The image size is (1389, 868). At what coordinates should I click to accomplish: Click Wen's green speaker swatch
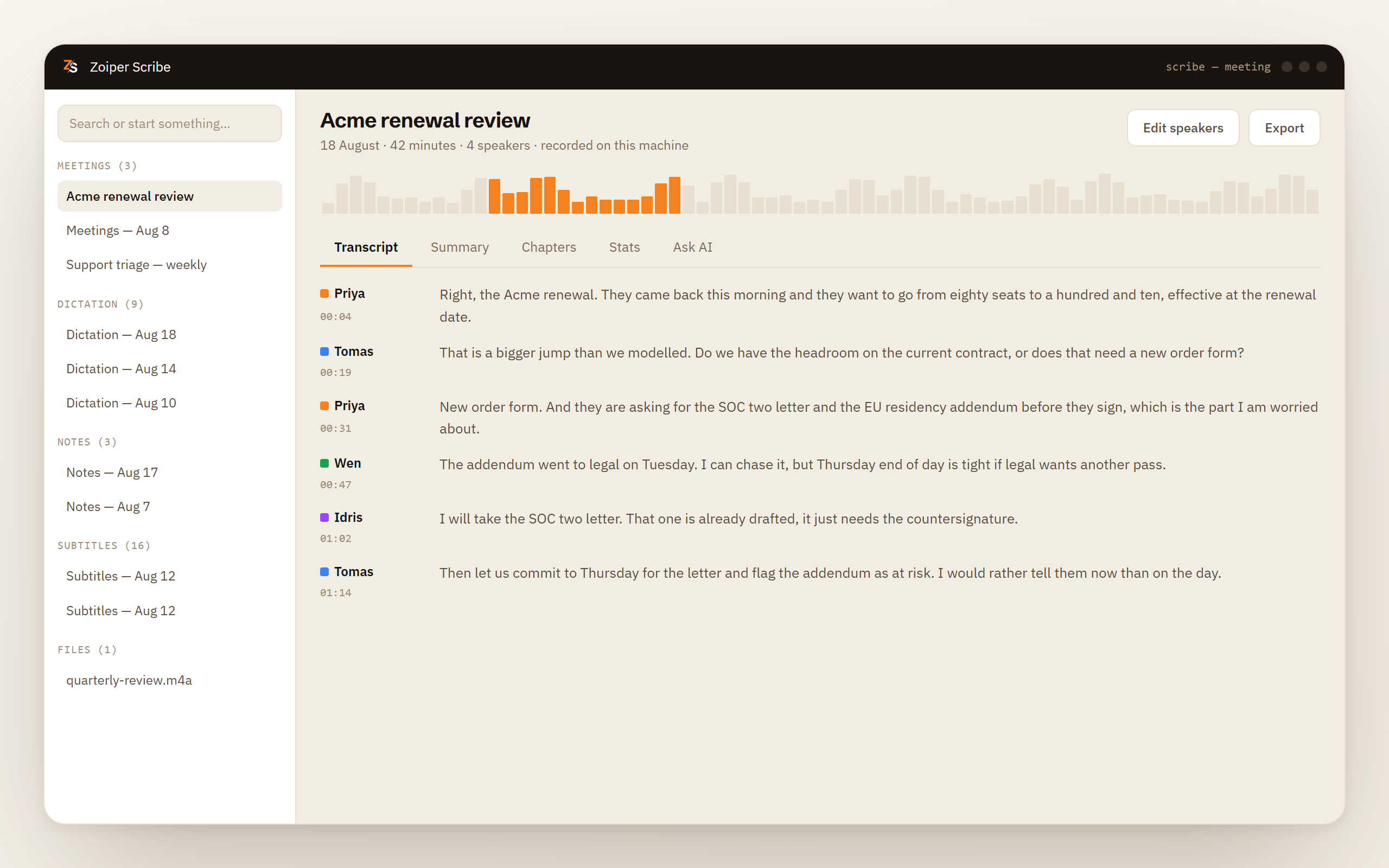pos(324,463)
